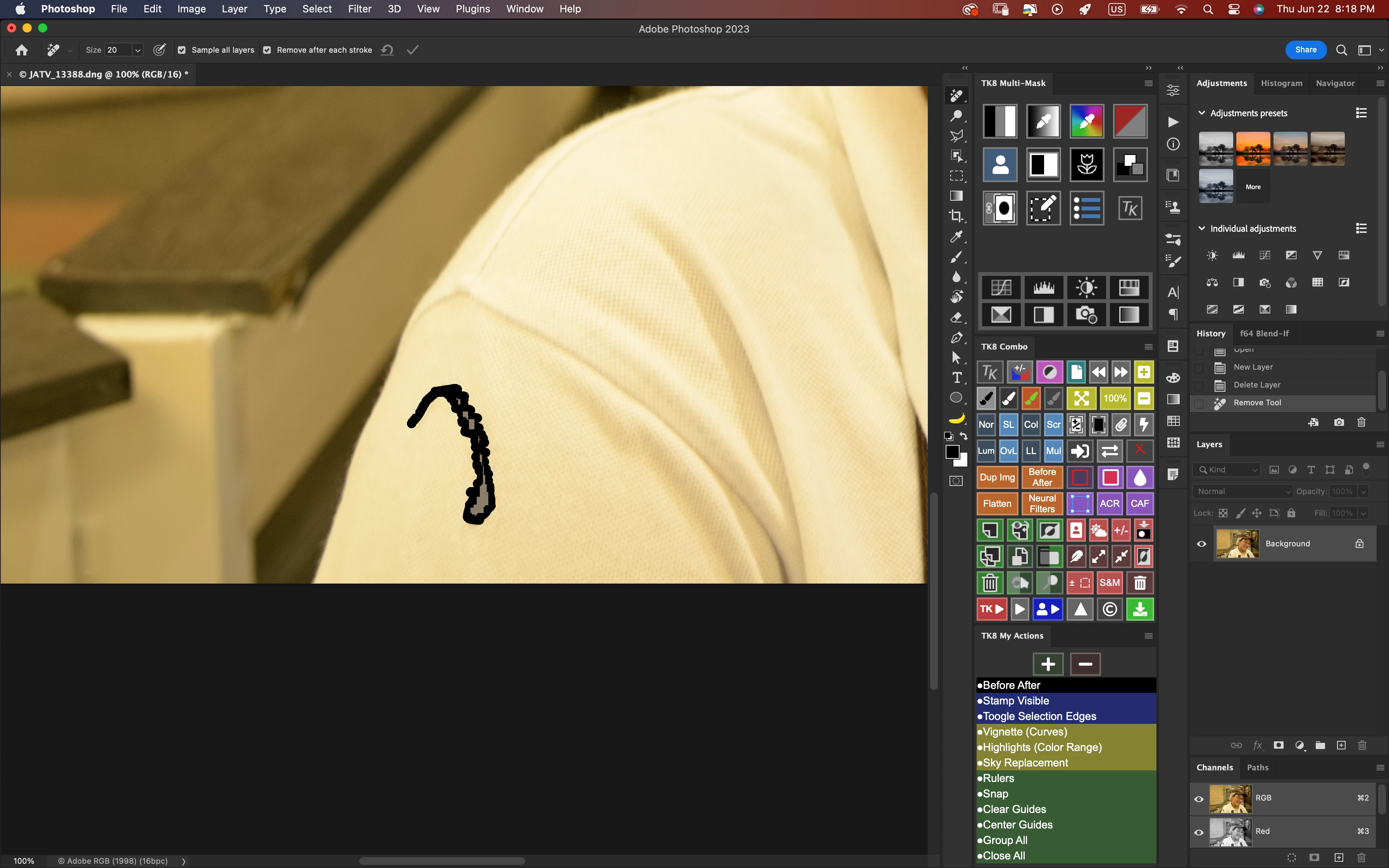This screenshot has width=1389, height=868.
Task: Click the Home icon in options bar
Action: tap(22, 50)
